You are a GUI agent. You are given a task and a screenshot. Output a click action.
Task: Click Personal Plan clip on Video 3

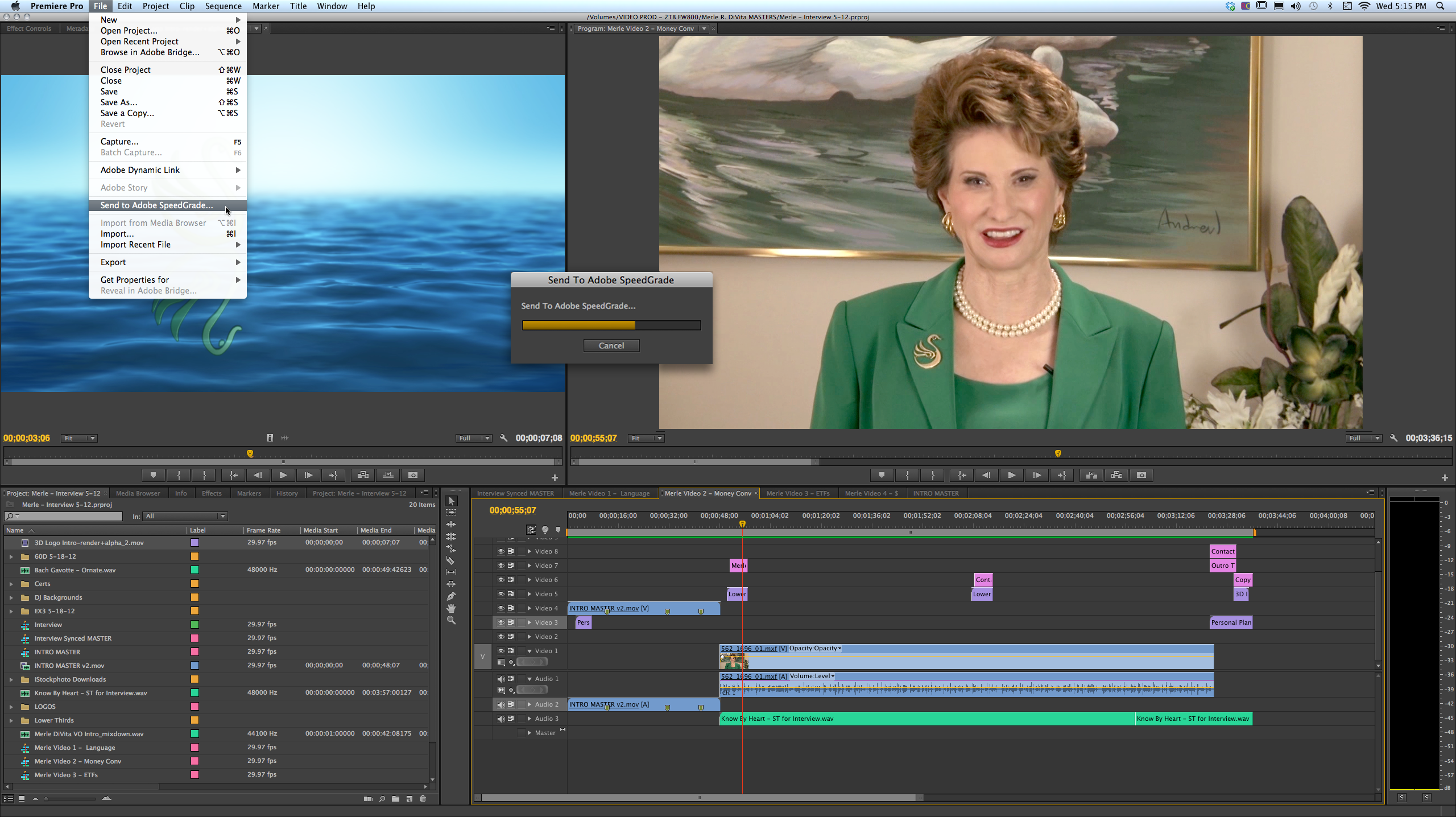pyautogui.click(x=1231, y=622)
